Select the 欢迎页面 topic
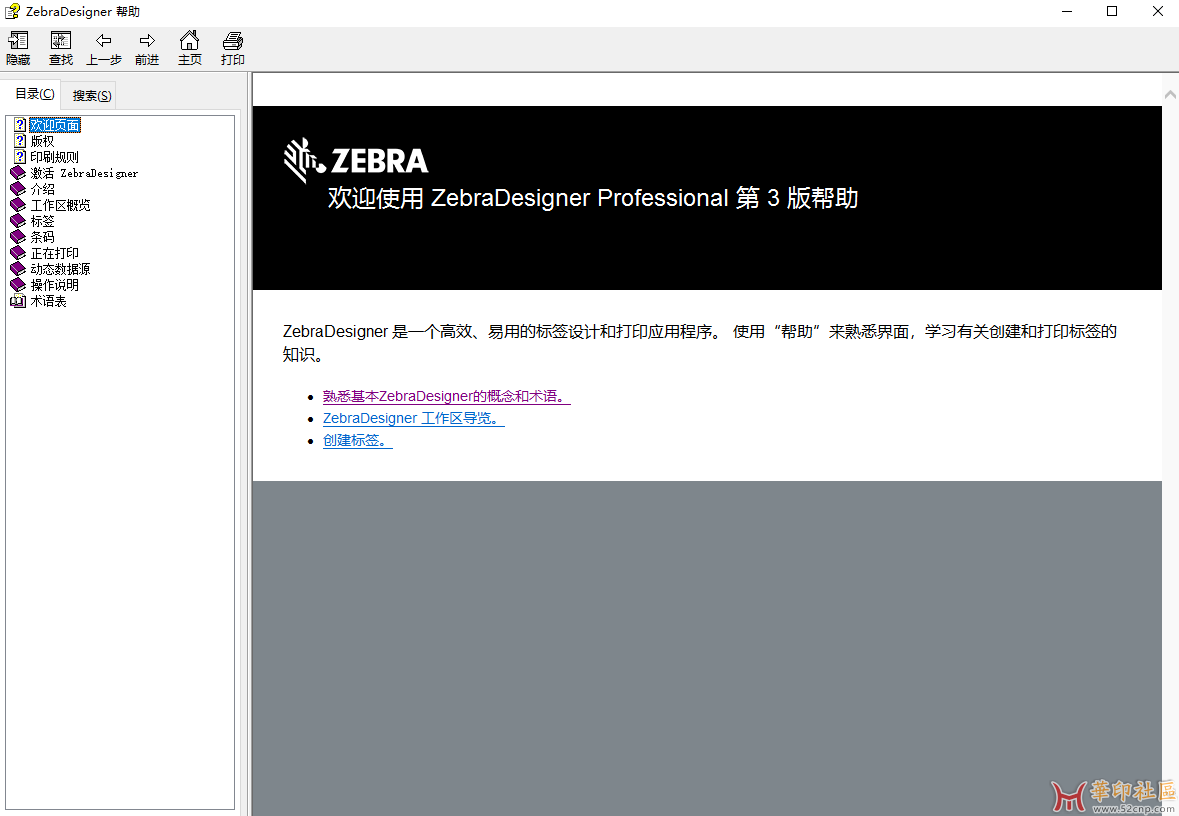 55,125
